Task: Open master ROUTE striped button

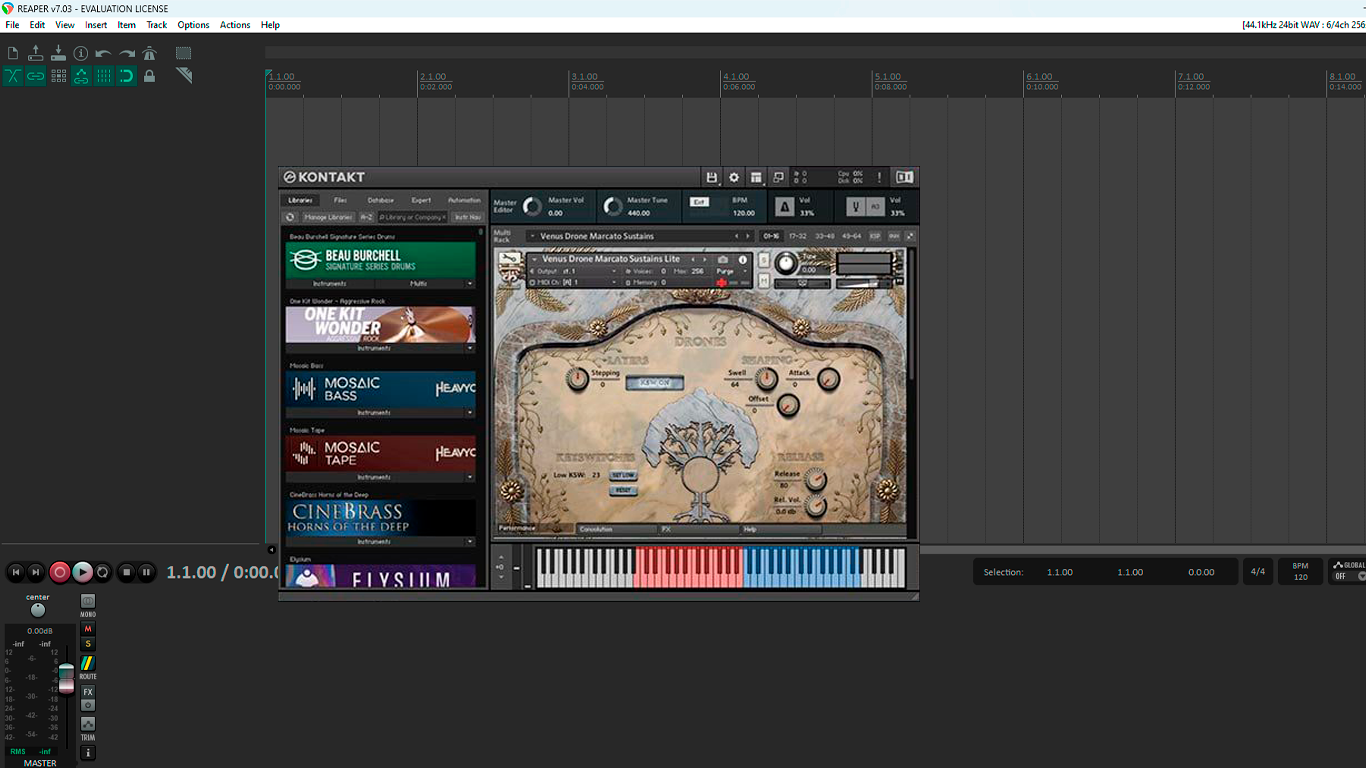Action: click(x=88, y=663)
